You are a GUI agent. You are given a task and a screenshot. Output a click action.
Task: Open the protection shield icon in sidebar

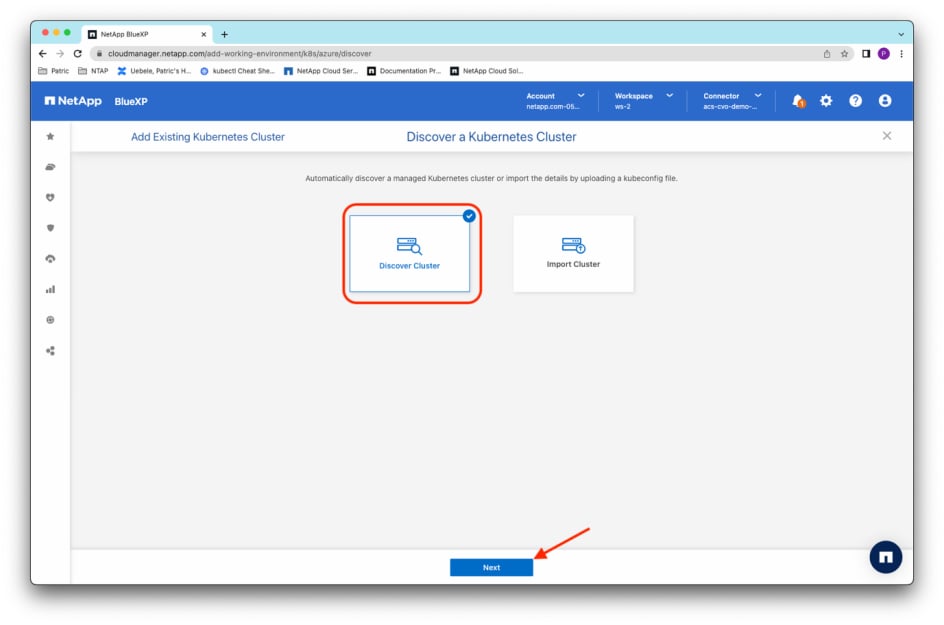click(x=51, y=228)
